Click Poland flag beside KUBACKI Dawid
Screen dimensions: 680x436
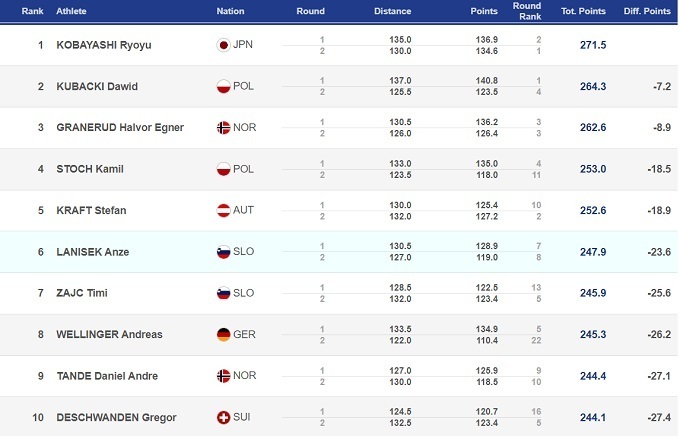pos(224,86)
